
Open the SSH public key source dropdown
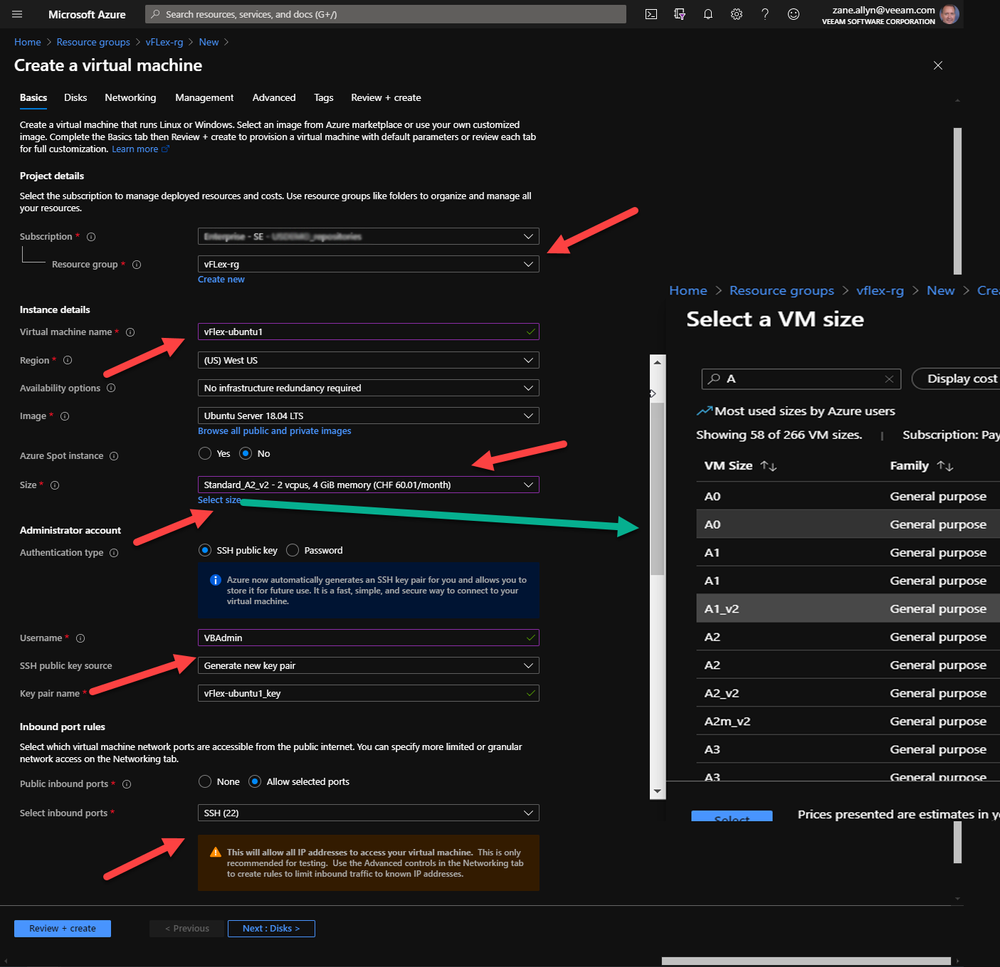[x=368, y=665]
